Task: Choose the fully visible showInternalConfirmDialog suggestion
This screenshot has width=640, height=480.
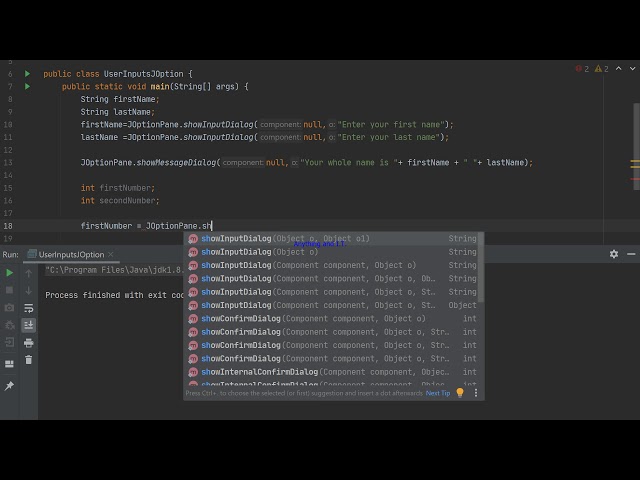Action: click(332, 372)
